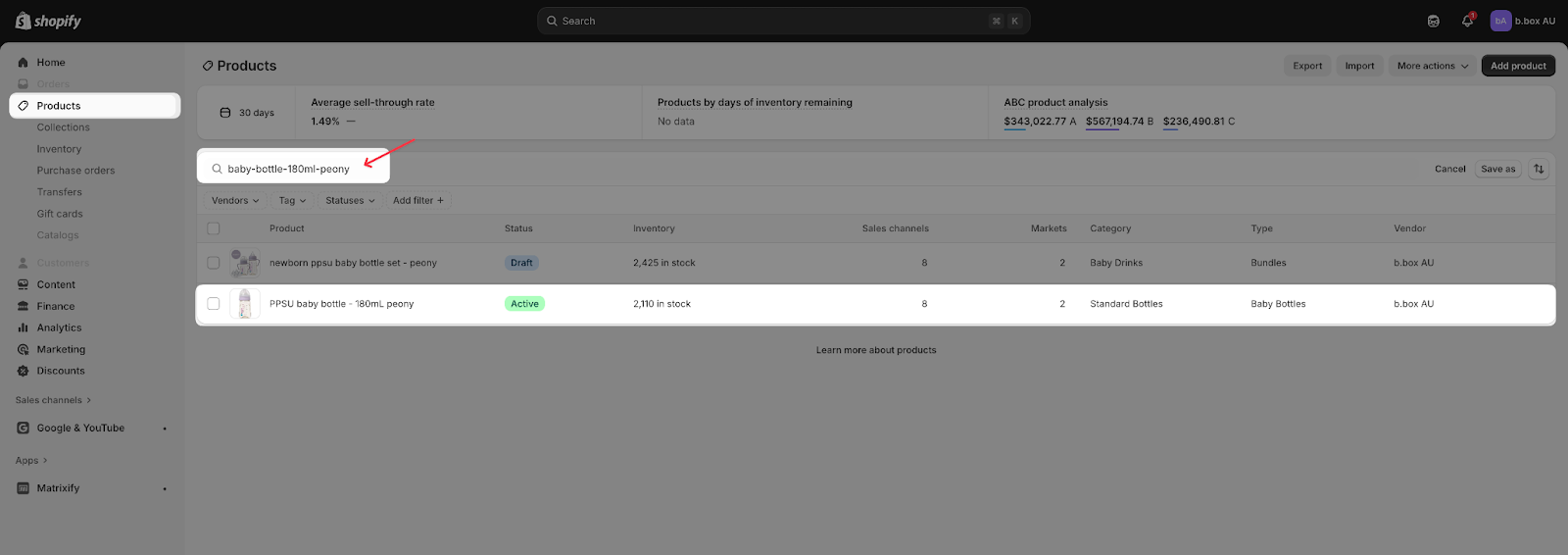This screenshot has height=555, width=1568.
Task: Click the Add product button
Action: [x=1518, y=66]
